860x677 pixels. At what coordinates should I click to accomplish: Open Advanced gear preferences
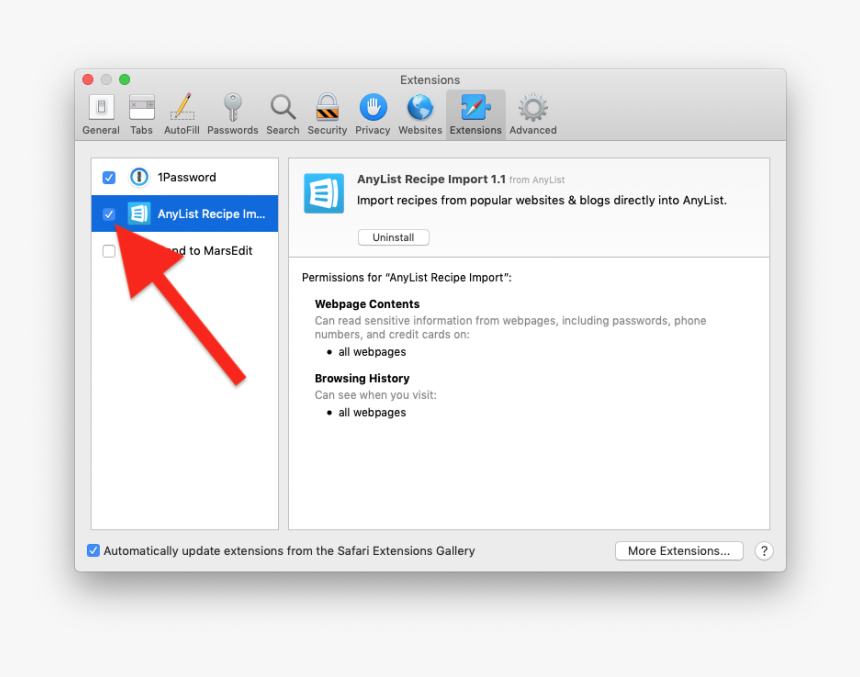(x=533, y=114)
